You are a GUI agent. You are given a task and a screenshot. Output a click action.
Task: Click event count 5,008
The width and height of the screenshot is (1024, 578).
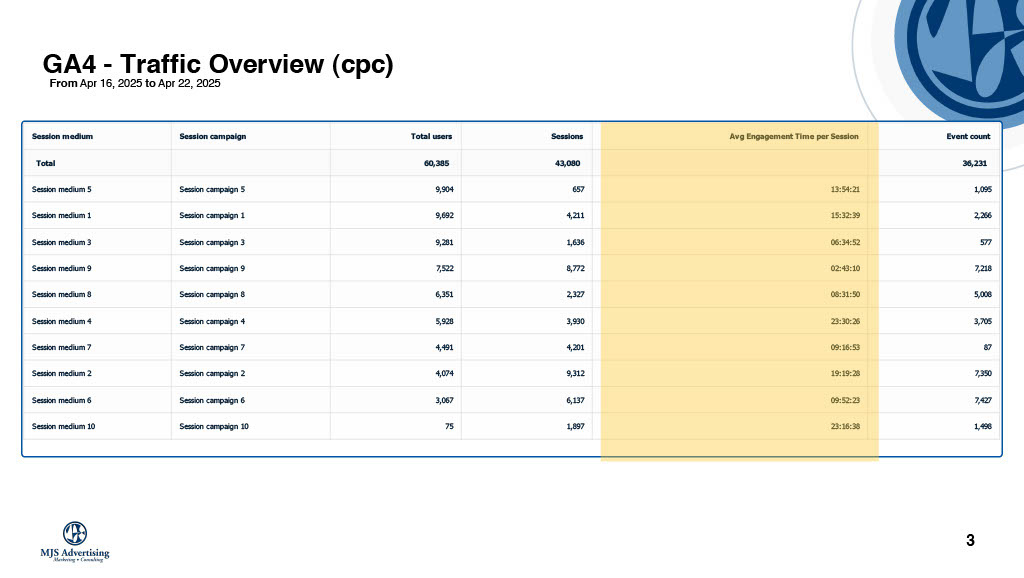(982, 295)
